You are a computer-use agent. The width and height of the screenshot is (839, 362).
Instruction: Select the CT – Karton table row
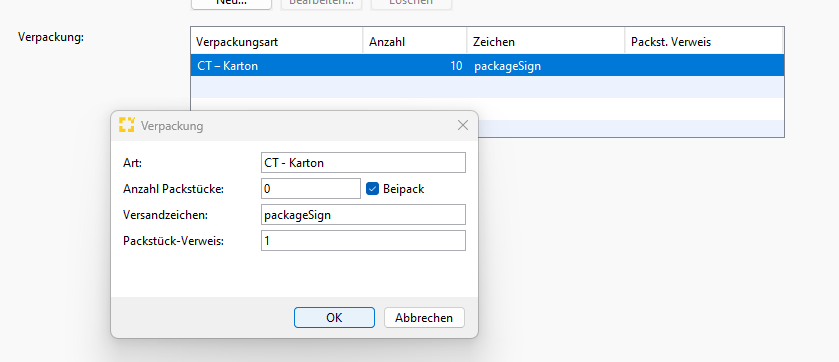pos(487,65)
